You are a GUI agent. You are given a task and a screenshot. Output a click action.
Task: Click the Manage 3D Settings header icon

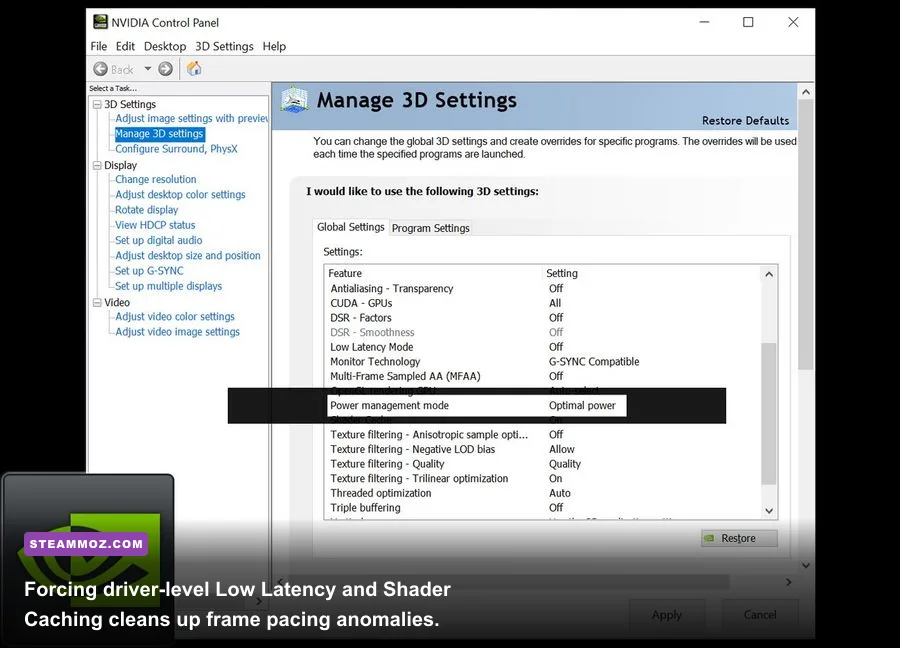point(294,99)
